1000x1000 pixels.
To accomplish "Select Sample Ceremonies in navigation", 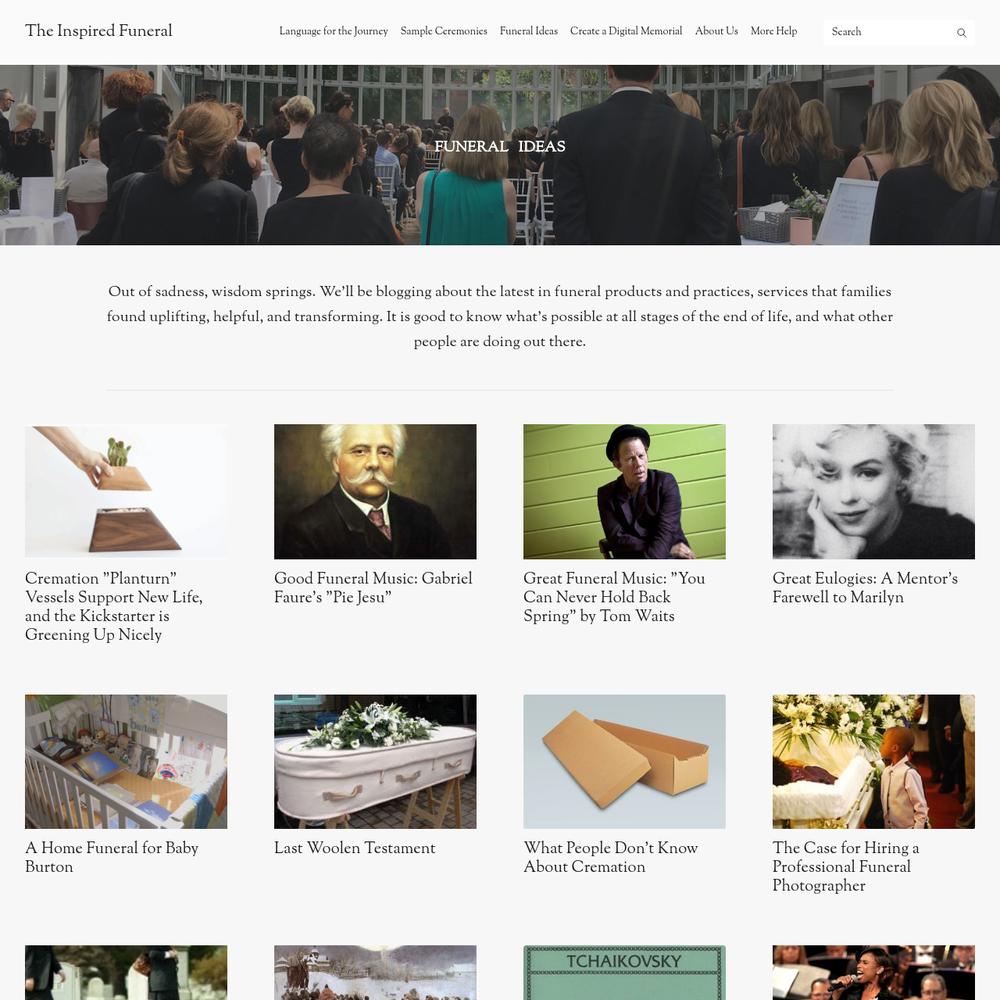I will point(444,31).
